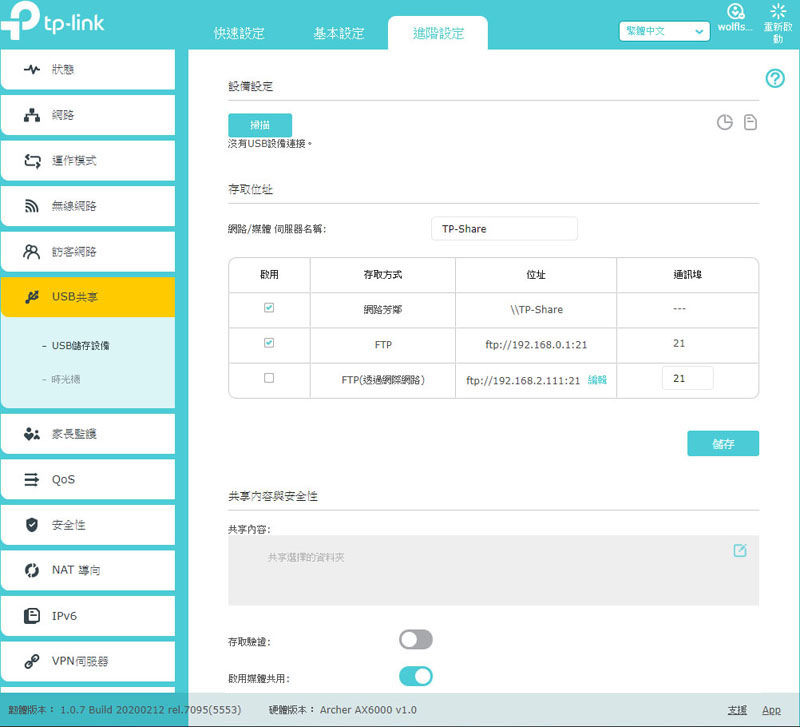The image size is (800, 727).
Task: Click the 儲存 save button
Action: click(723, 443)
